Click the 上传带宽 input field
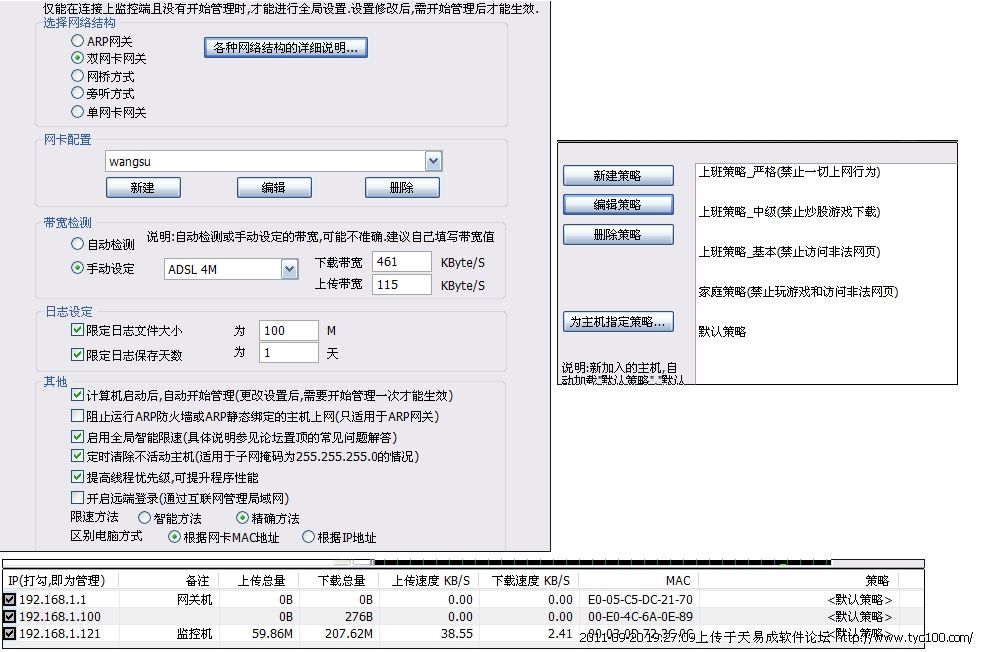 pyautogui.click(x=401, y=285)
